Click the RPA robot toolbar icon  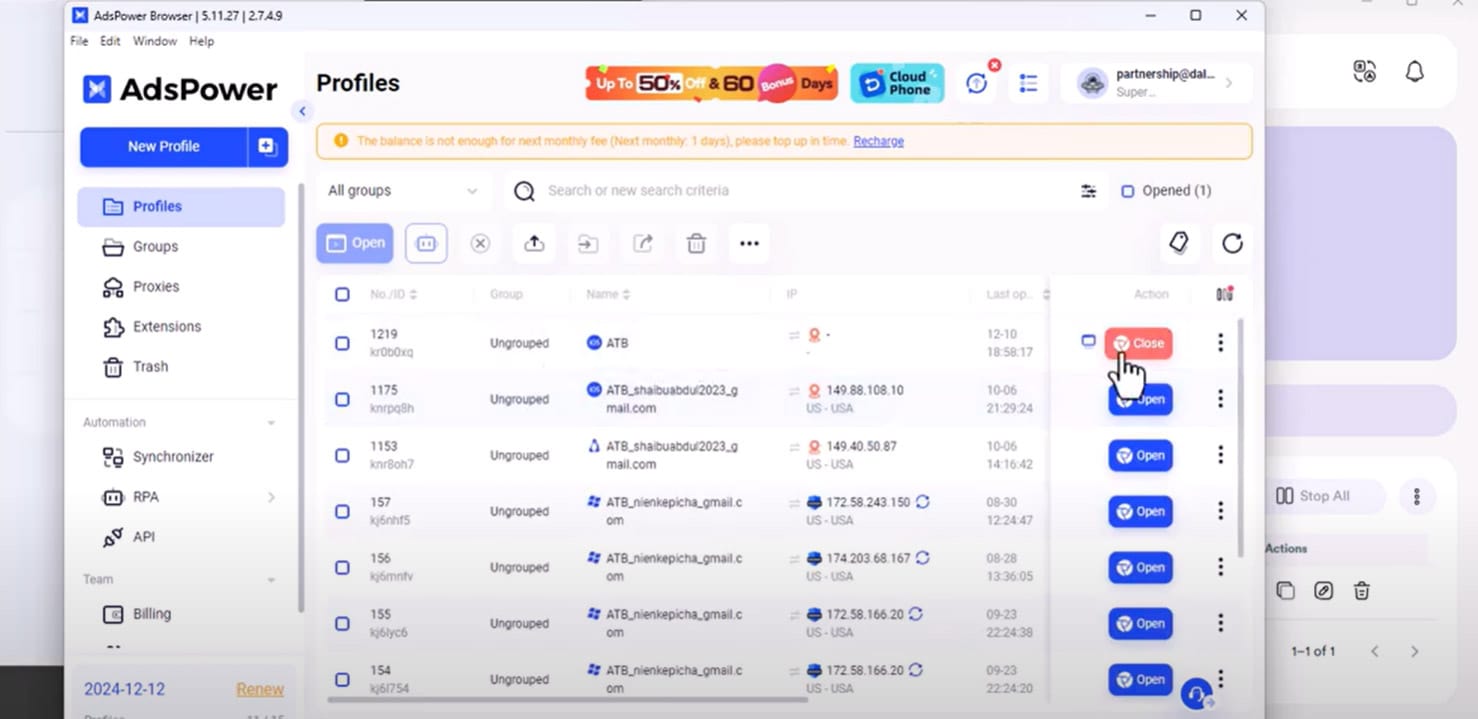[x=426, y=243]
